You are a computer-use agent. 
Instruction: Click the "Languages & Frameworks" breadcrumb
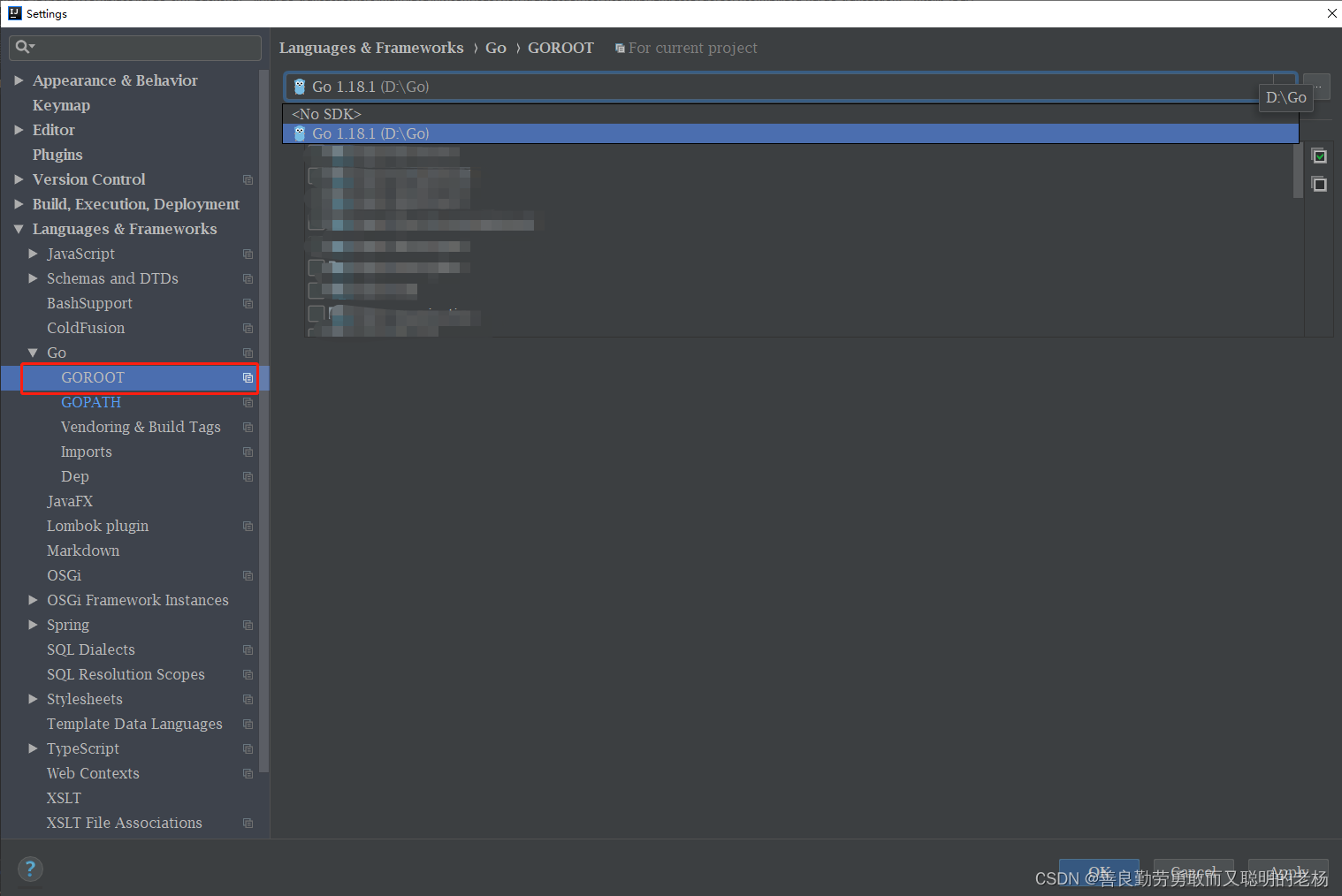click(371, 48)
